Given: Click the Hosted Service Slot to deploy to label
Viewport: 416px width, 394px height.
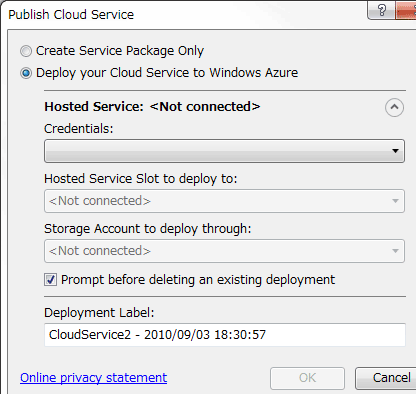Looking at the screenshot, I should point(141,179).
